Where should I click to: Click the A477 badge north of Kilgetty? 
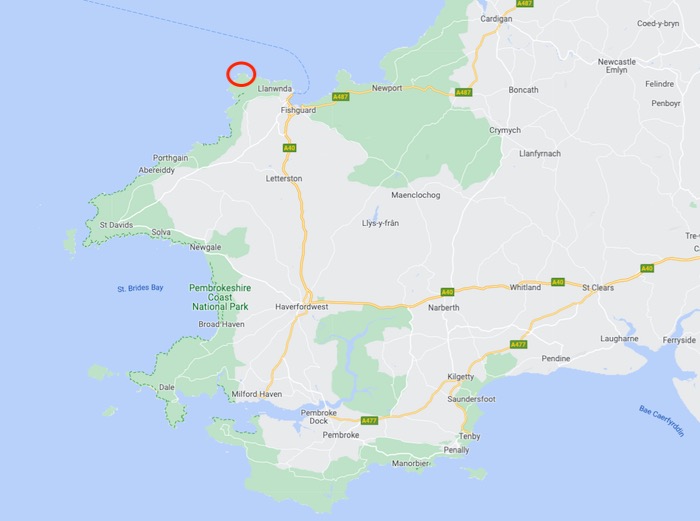(x=518, y=344)
